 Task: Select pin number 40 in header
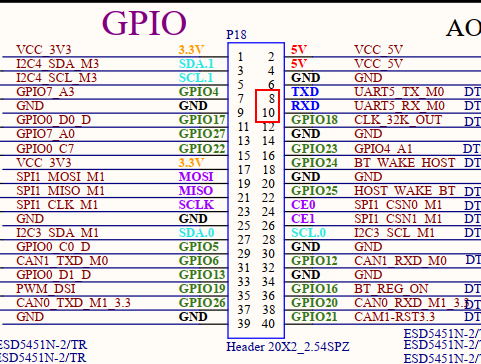268,324
